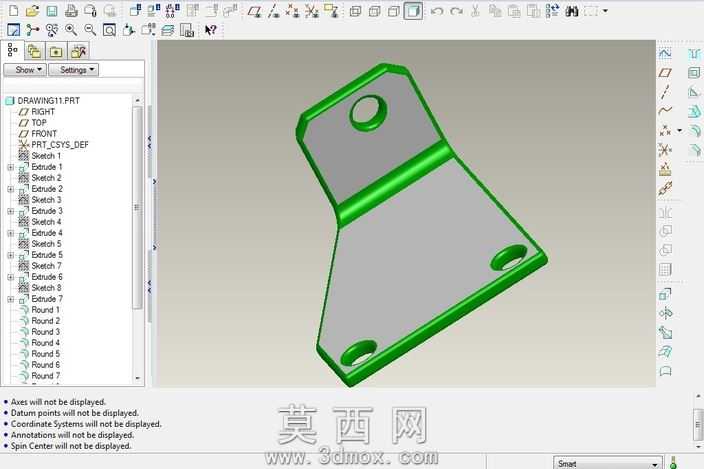Expand the Extrude 3 feature node
The height and width of the screenshot is (469, 704).
pos(11,211)
